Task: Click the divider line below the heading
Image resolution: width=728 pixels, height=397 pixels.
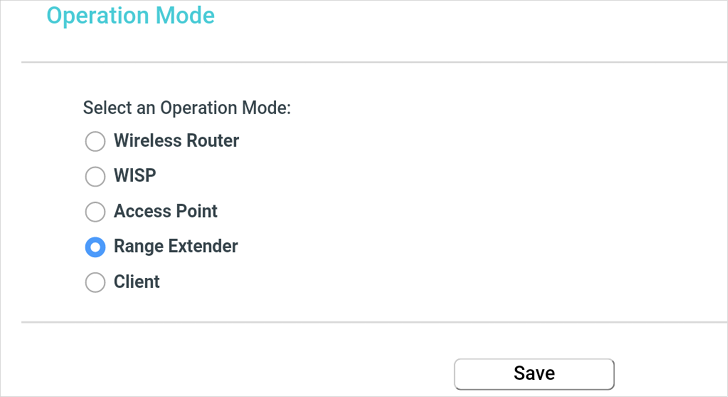Action: coord(374,62)
